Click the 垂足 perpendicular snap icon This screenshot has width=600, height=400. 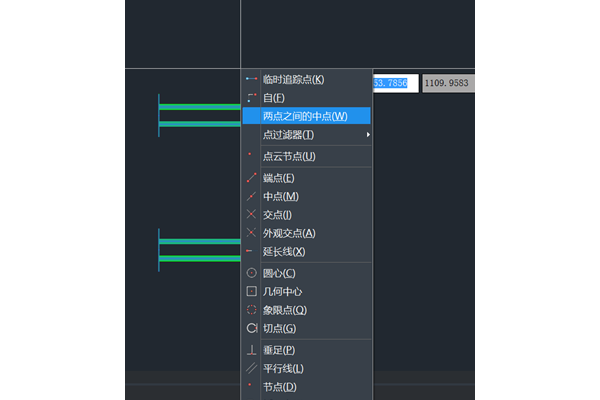pyautogui.click(x=252, y=350)
